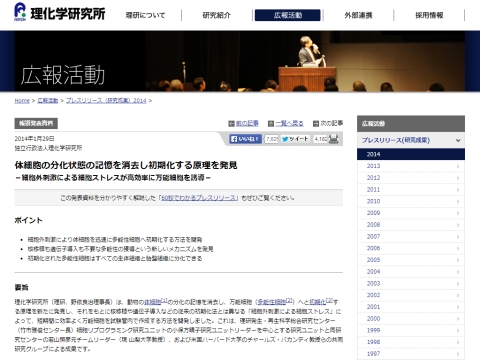
Task: Open the 体細胞 glossary link in the summary
Action: click(152, 302)
